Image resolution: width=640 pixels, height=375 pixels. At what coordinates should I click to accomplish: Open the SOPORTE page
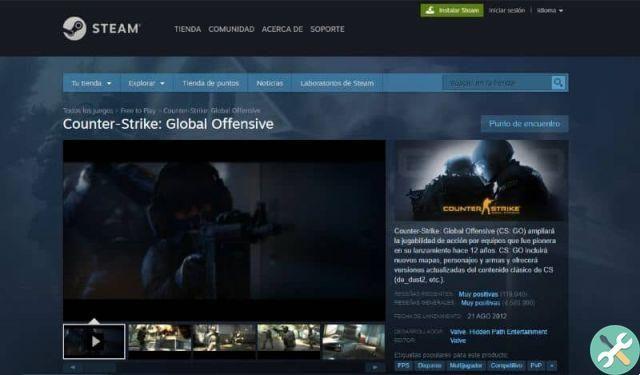click(x=327, y=29)
